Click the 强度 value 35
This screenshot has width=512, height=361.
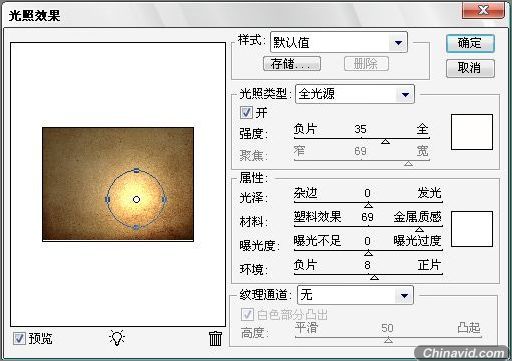point(360,129)
